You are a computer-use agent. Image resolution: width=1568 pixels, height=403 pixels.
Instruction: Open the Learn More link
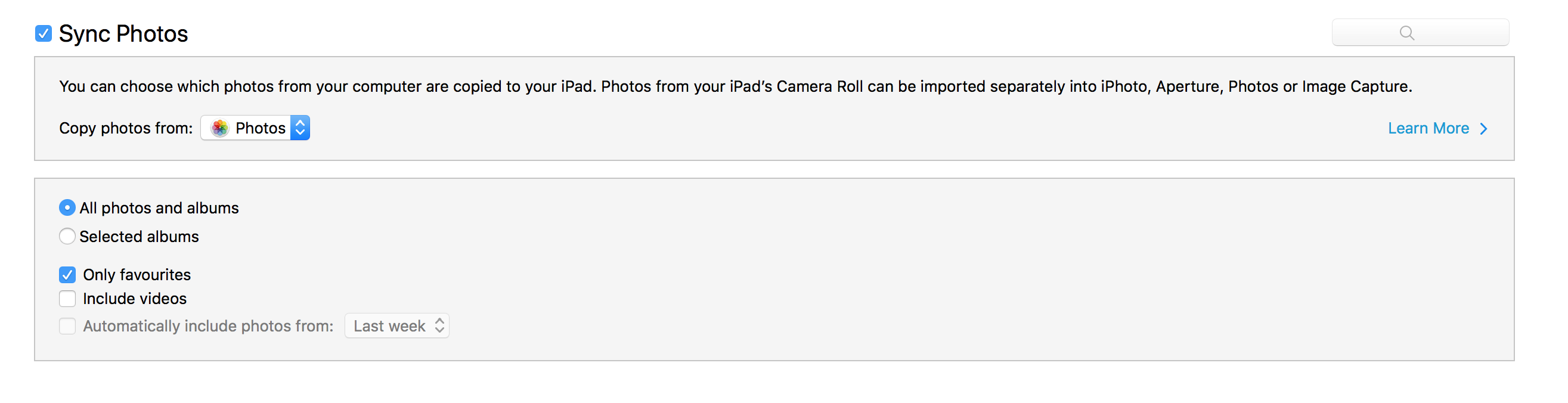tap(1428, 128)
